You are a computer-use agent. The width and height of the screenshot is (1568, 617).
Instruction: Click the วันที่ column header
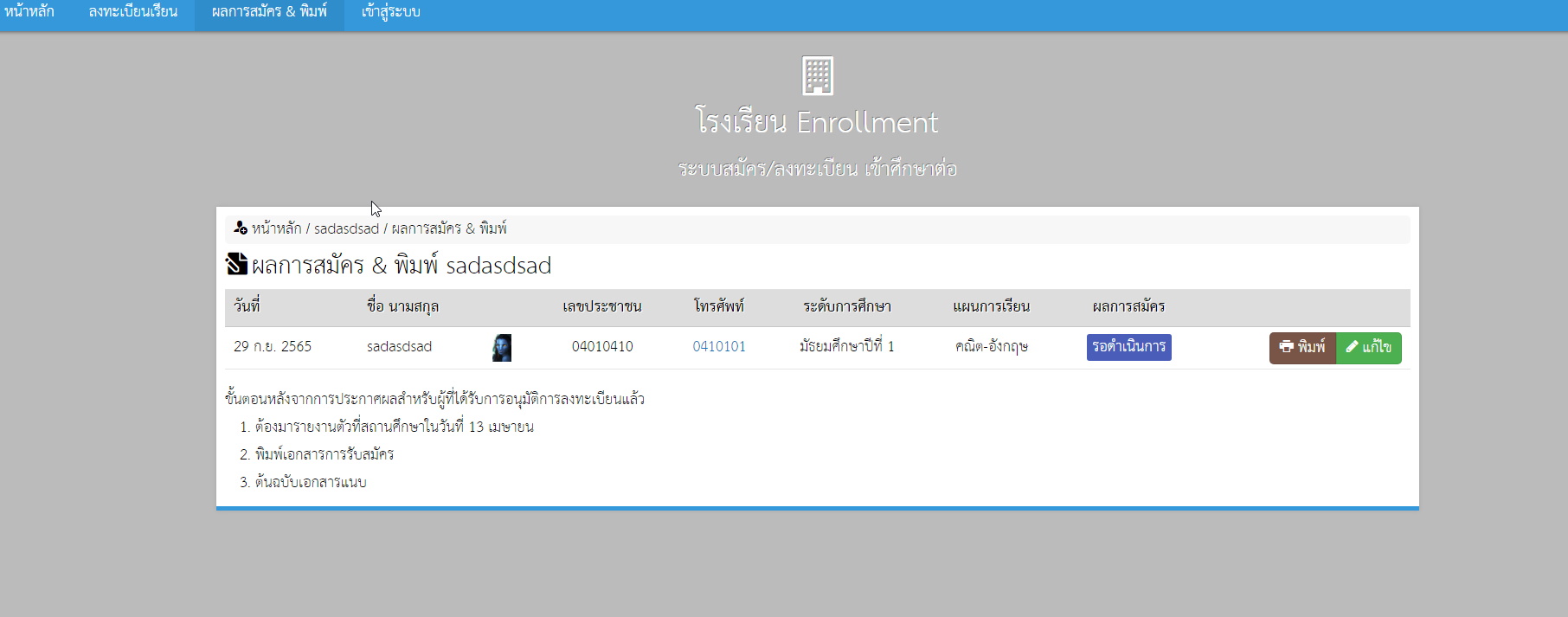pos(247,306)
